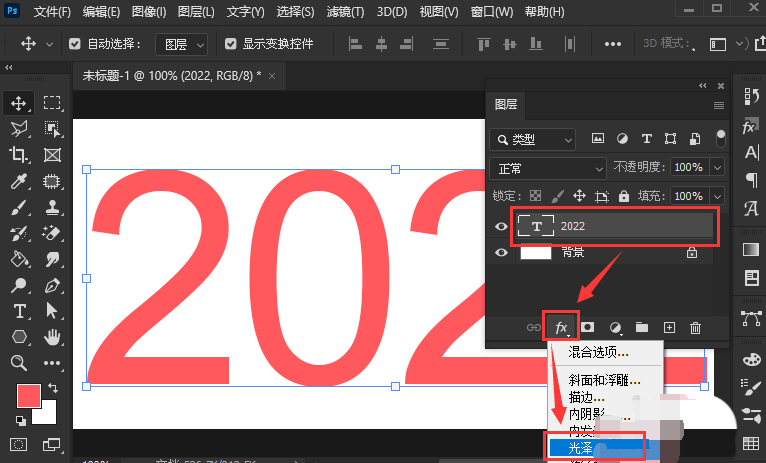This screenshot has width=766, height=463.
Task: Select the Hand tool
Action: pyautogui.click(x=52, y=337)
